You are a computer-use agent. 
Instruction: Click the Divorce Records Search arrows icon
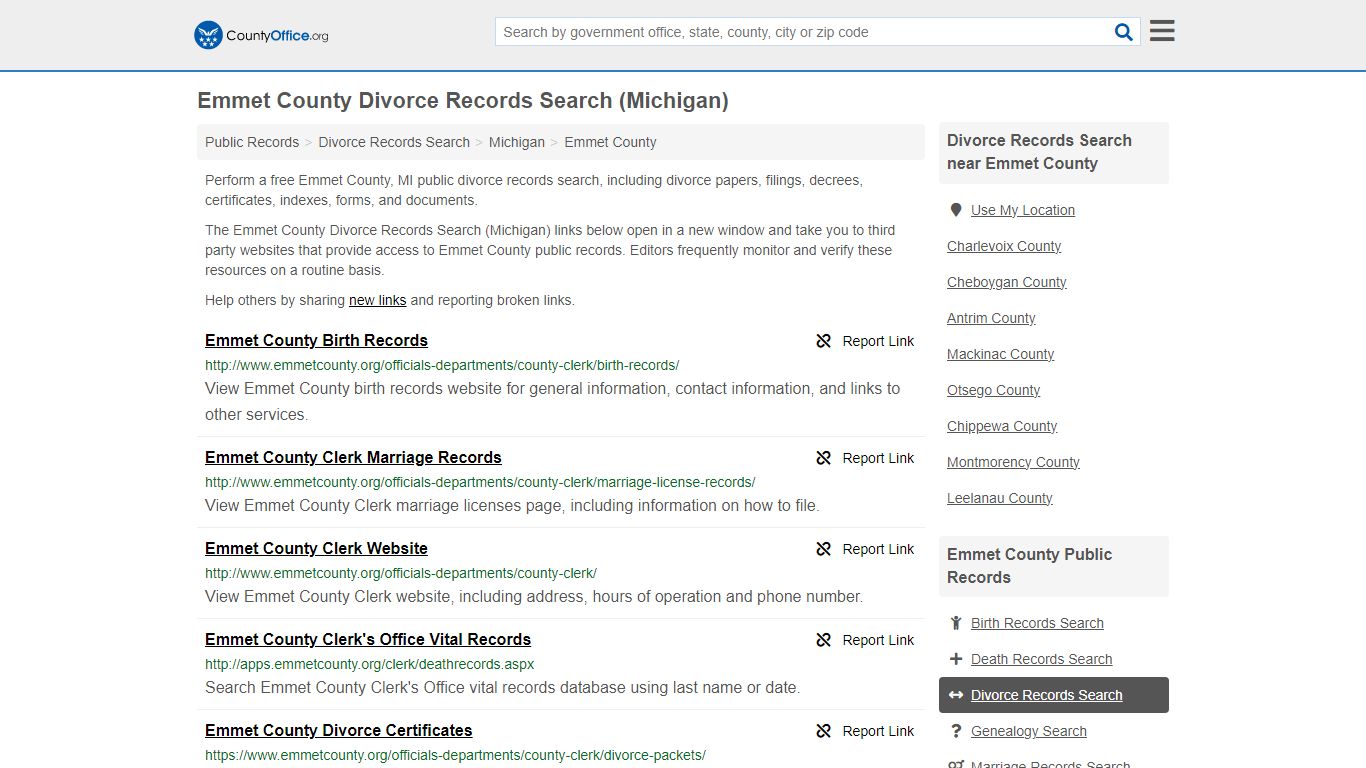pos(956,695)
